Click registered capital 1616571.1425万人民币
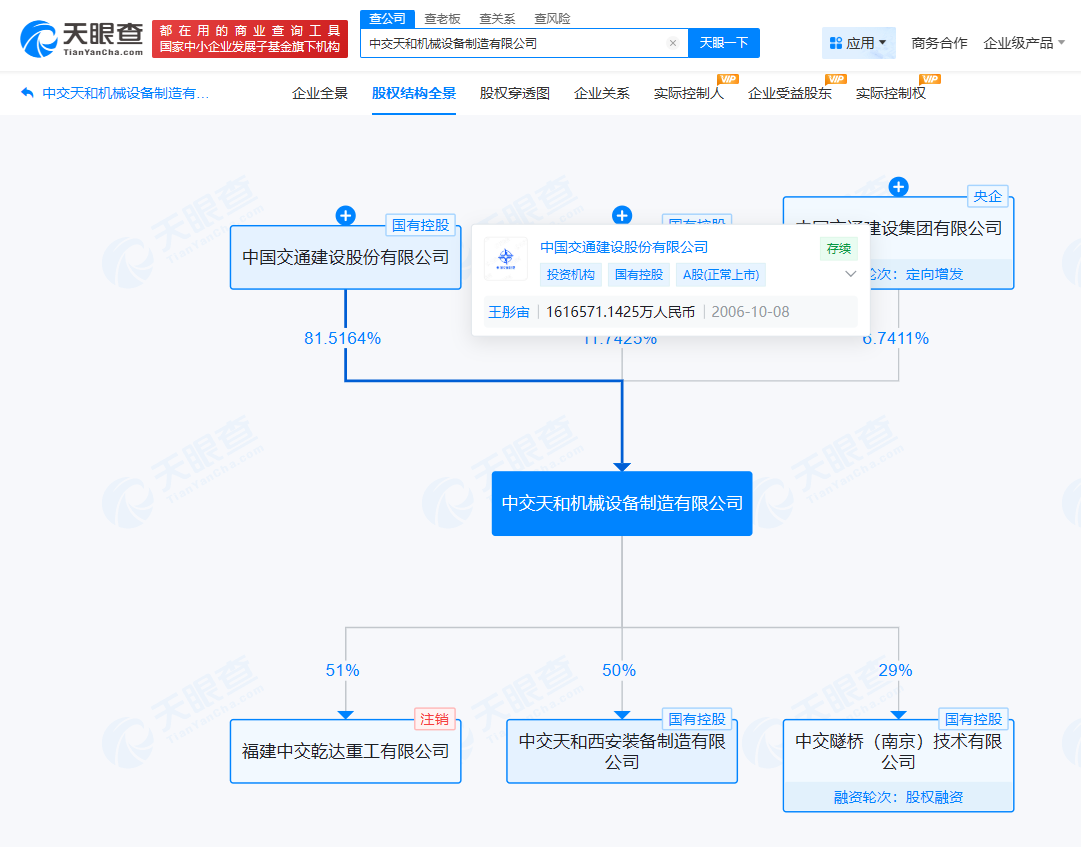Image resolution: width=1081 pixels, height=847 pixels. click(x=620, y=312)
